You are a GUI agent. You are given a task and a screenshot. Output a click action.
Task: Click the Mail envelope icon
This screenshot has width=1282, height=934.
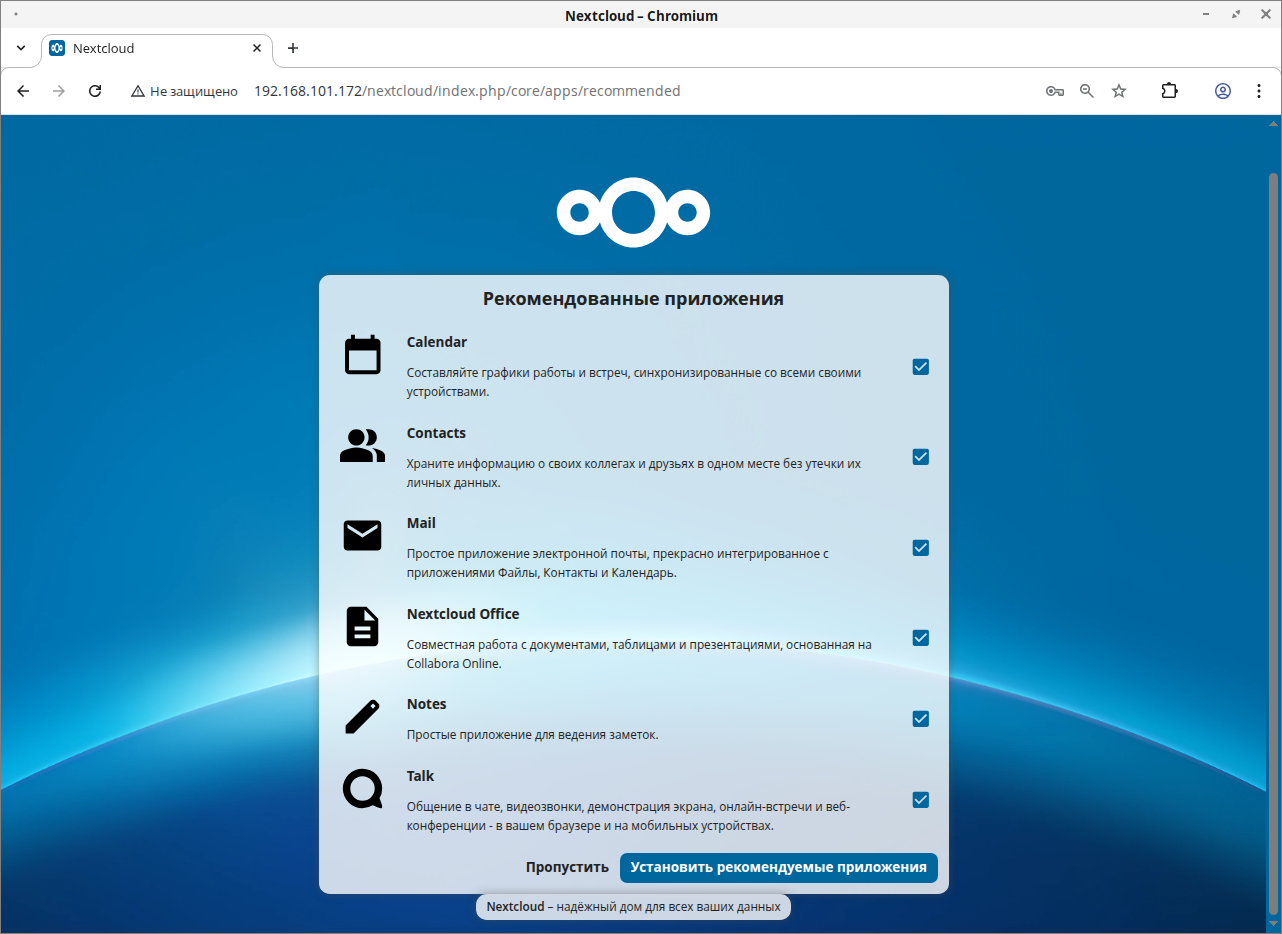click(362, 536)
